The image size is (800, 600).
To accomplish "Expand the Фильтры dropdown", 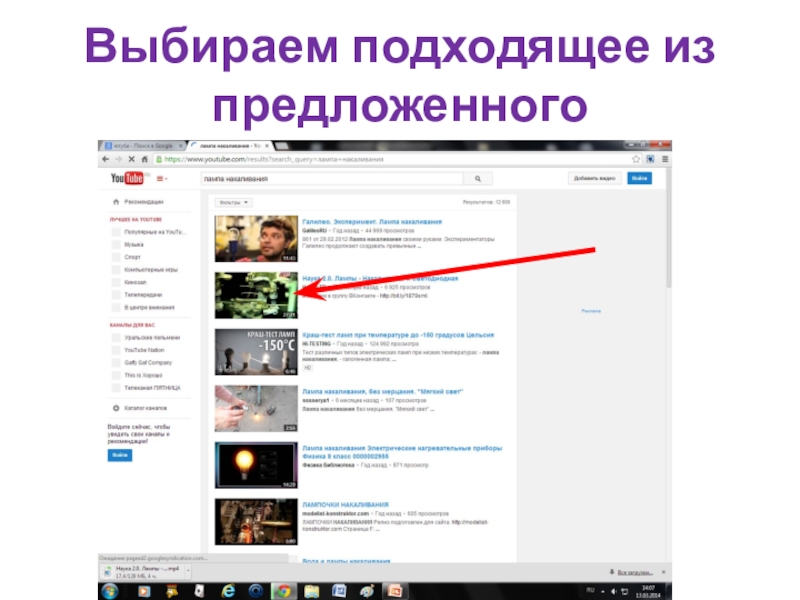I will tap(235, 202).
